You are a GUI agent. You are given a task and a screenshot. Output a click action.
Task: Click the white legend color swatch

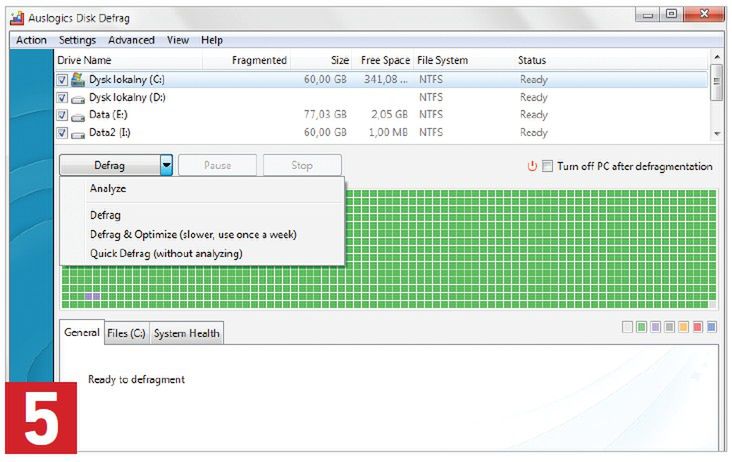click(x=627, y=327)
